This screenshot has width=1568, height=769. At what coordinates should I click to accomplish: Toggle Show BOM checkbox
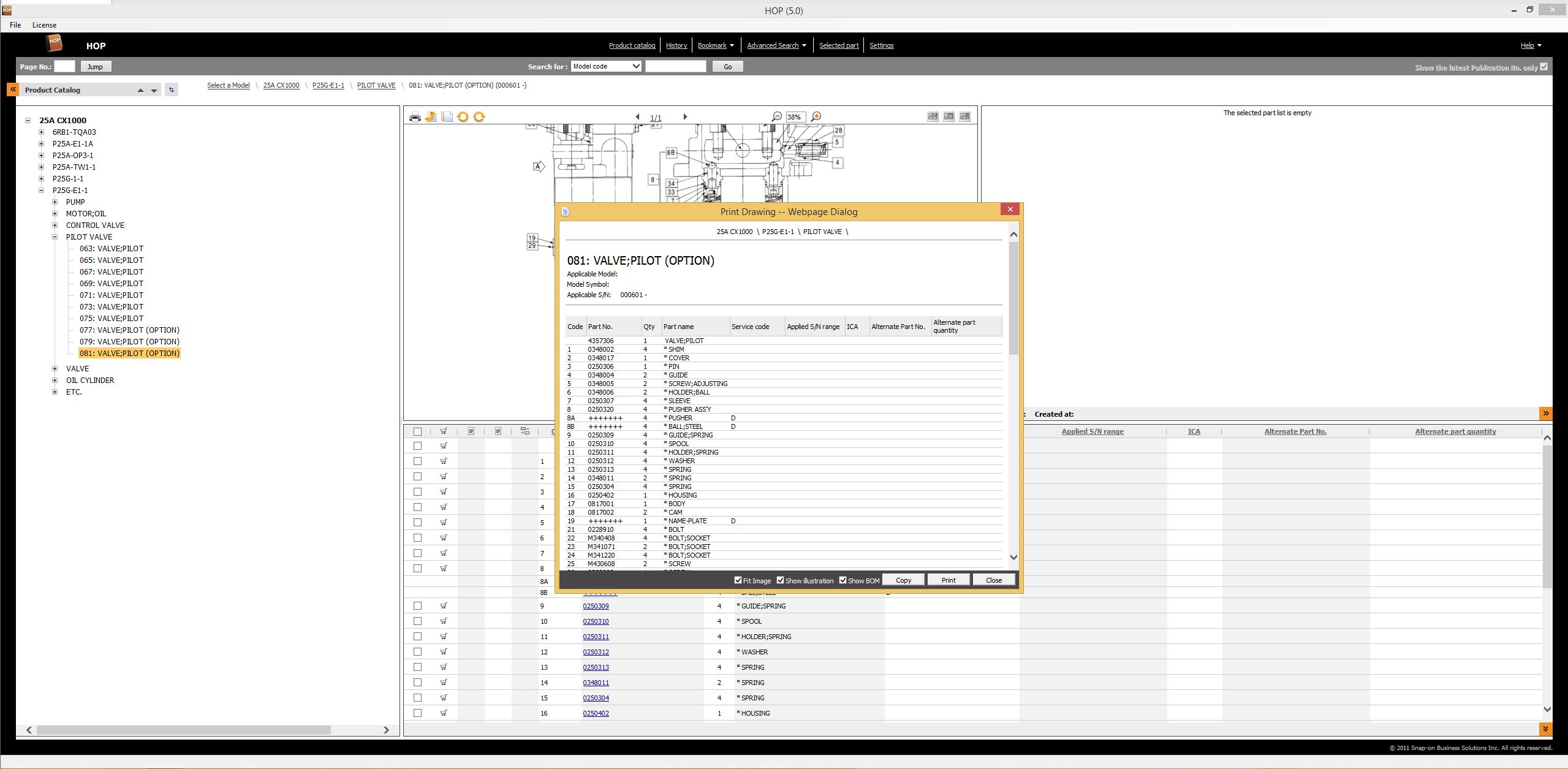[x=843, y=580]
